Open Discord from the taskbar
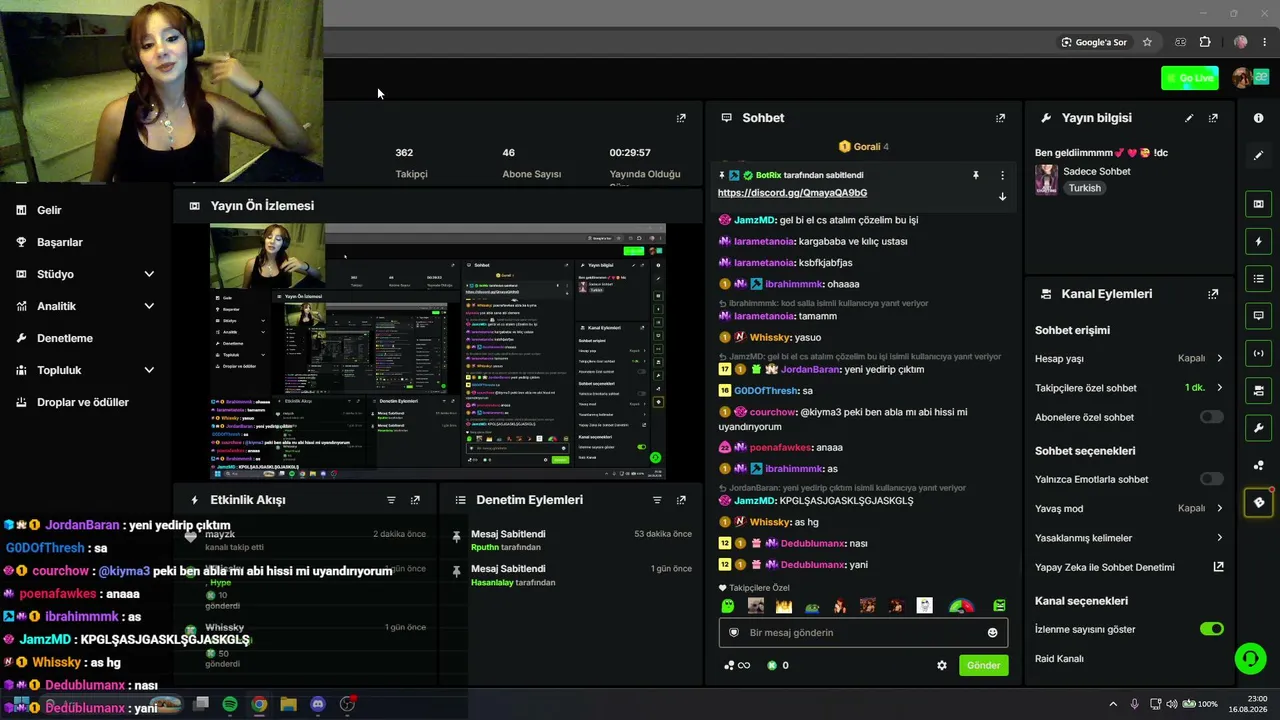This screenshot has width=1280, height=720. tap(318, 704)
